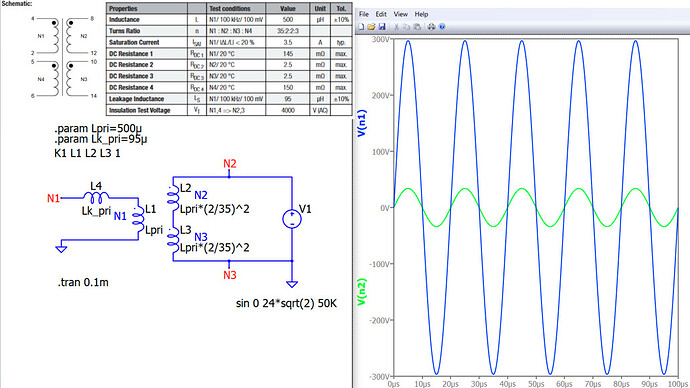690x388 pixels.
Task: Click the Lpri*(2/35)^2 value beside L3
Action: [x=215, y=248]
